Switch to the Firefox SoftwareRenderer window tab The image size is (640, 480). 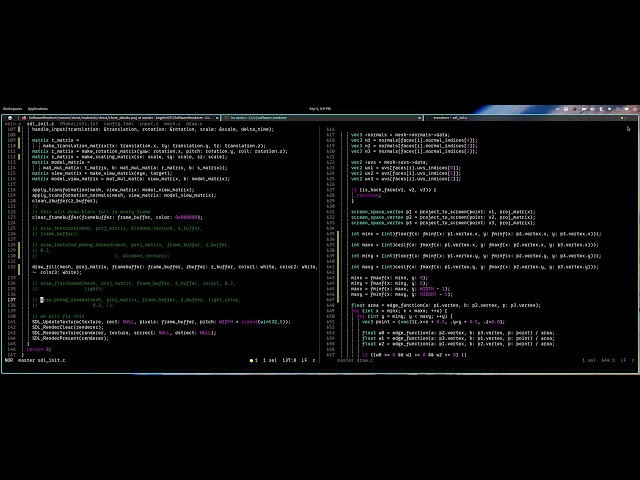[119, 118]
